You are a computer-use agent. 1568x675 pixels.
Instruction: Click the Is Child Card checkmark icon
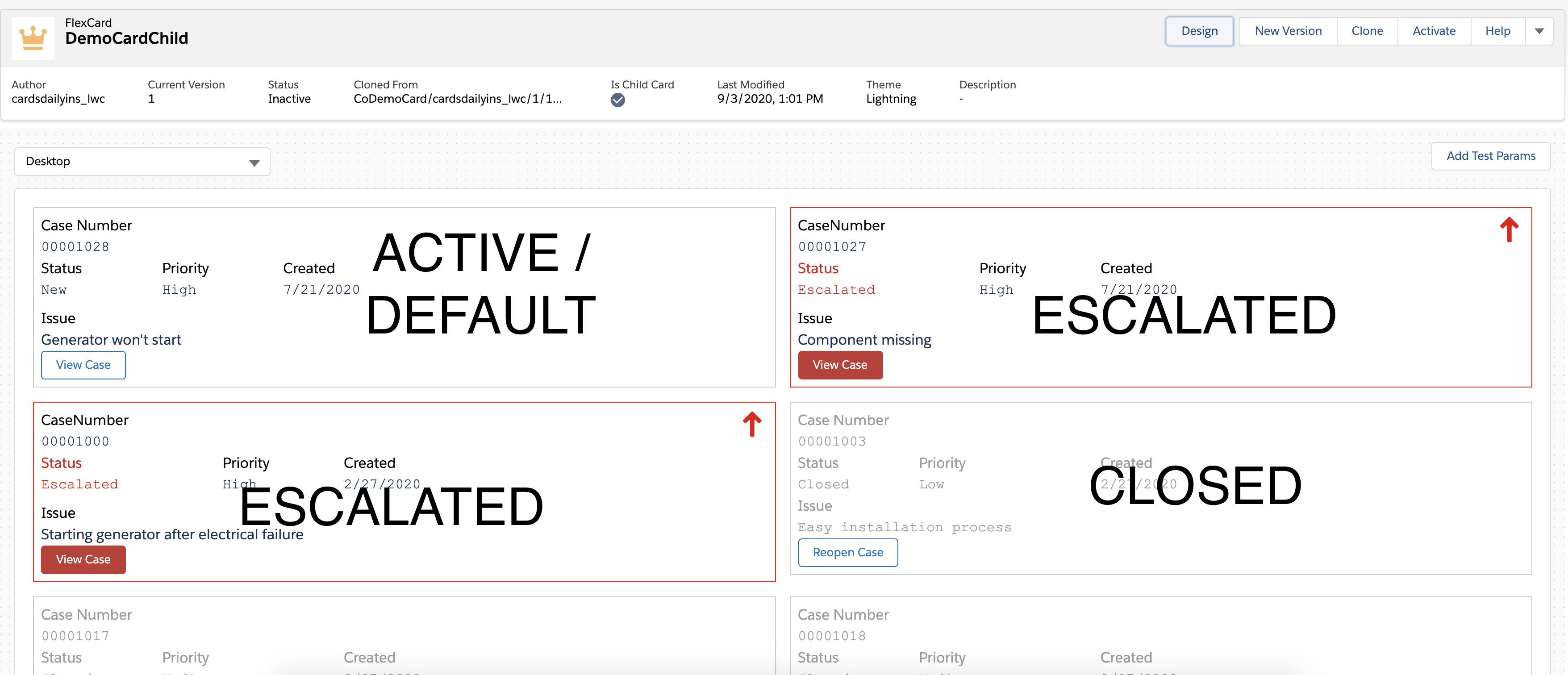pyautogui.click(x=617, y=100)
